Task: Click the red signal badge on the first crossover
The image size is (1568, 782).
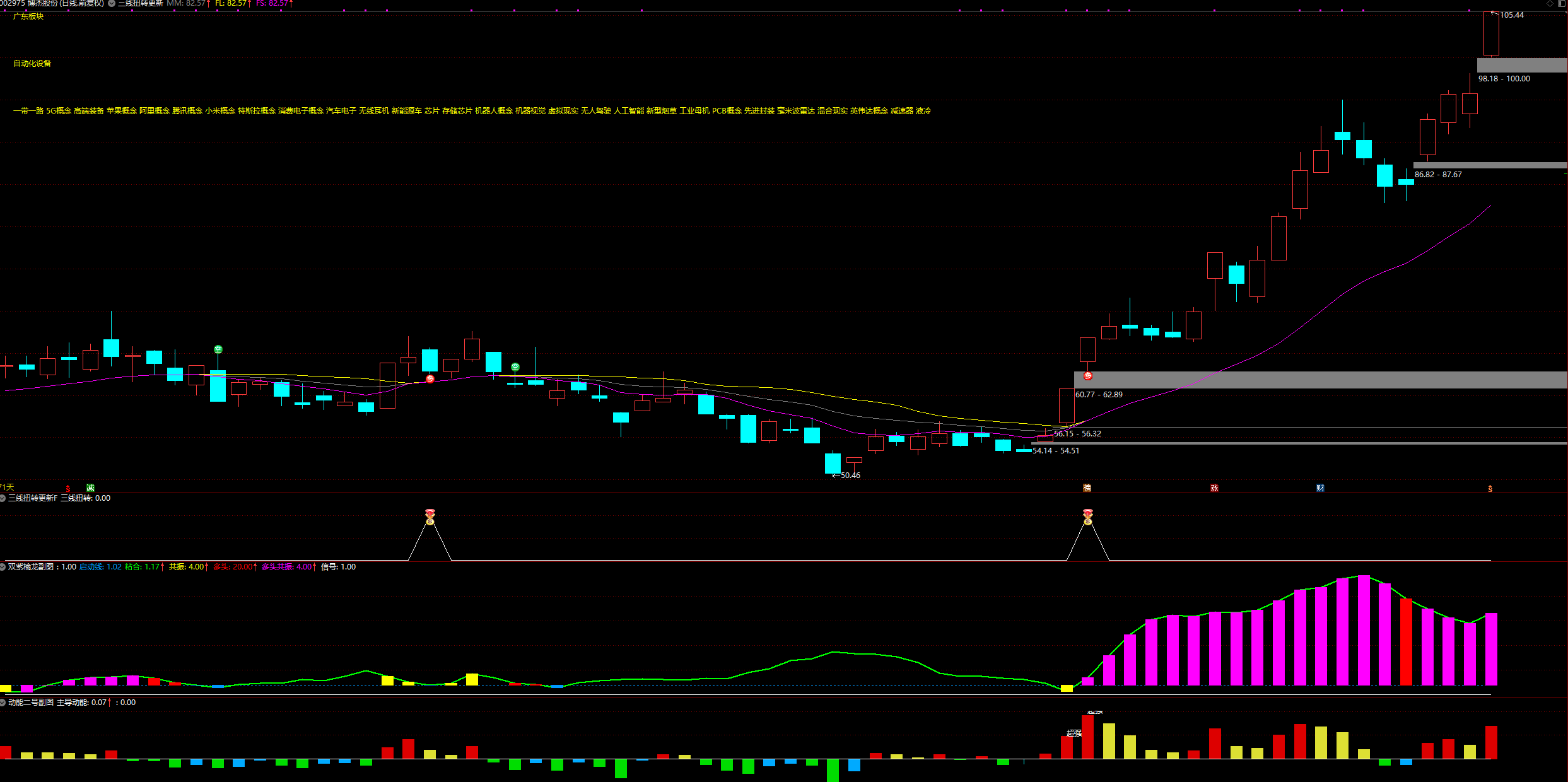Action: (430, 379)
